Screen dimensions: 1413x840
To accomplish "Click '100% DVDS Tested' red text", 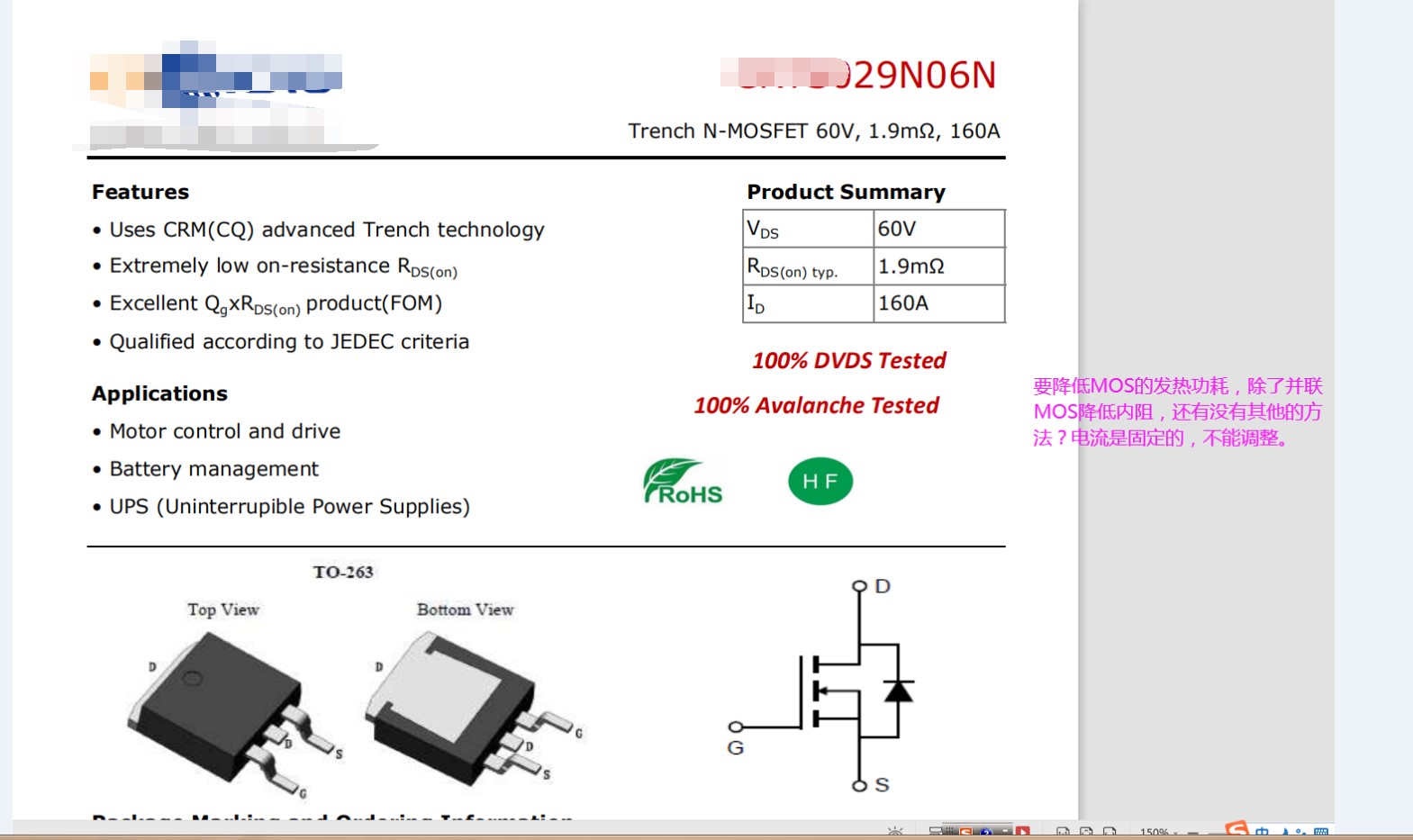I will [849, 361].
